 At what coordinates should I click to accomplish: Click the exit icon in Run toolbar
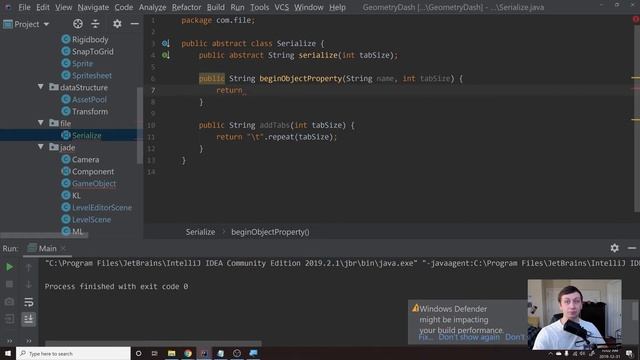click(x=9, y=319)
